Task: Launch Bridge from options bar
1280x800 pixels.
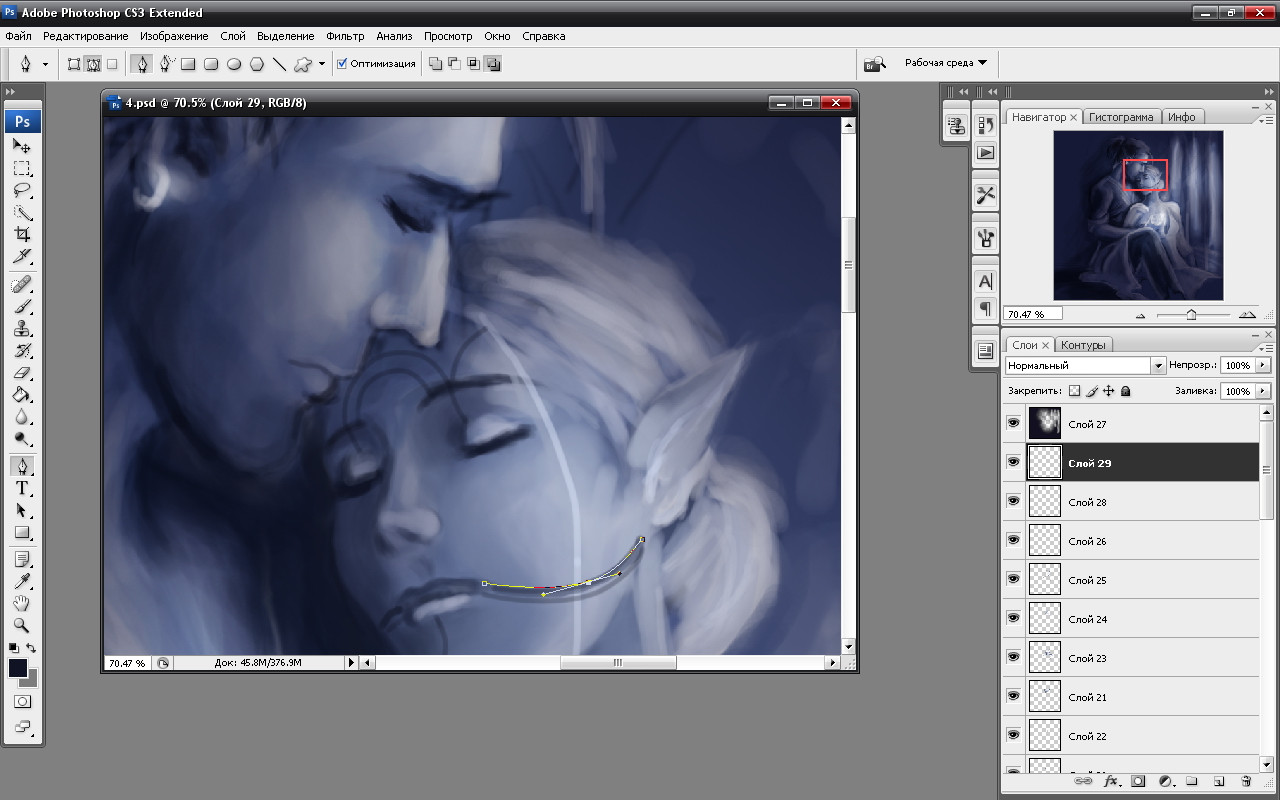Action: click(875, 63)
